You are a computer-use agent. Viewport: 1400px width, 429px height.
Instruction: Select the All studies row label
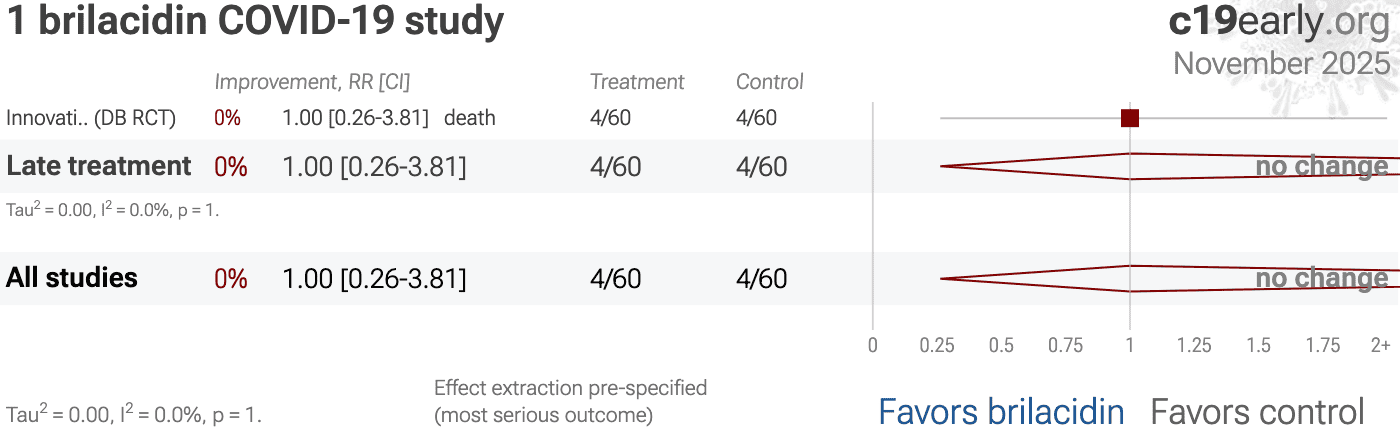[72, 278]
